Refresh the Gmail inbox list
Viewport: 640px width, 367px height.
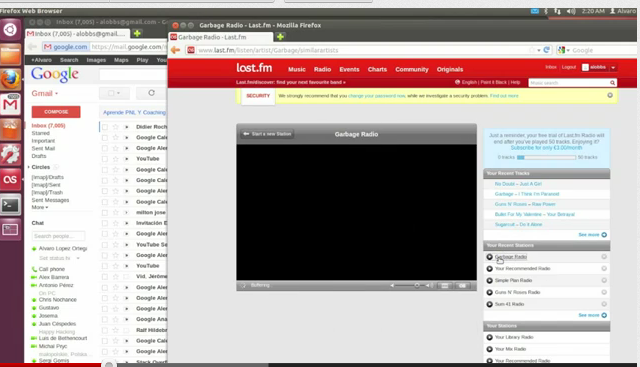pos(151,93)
